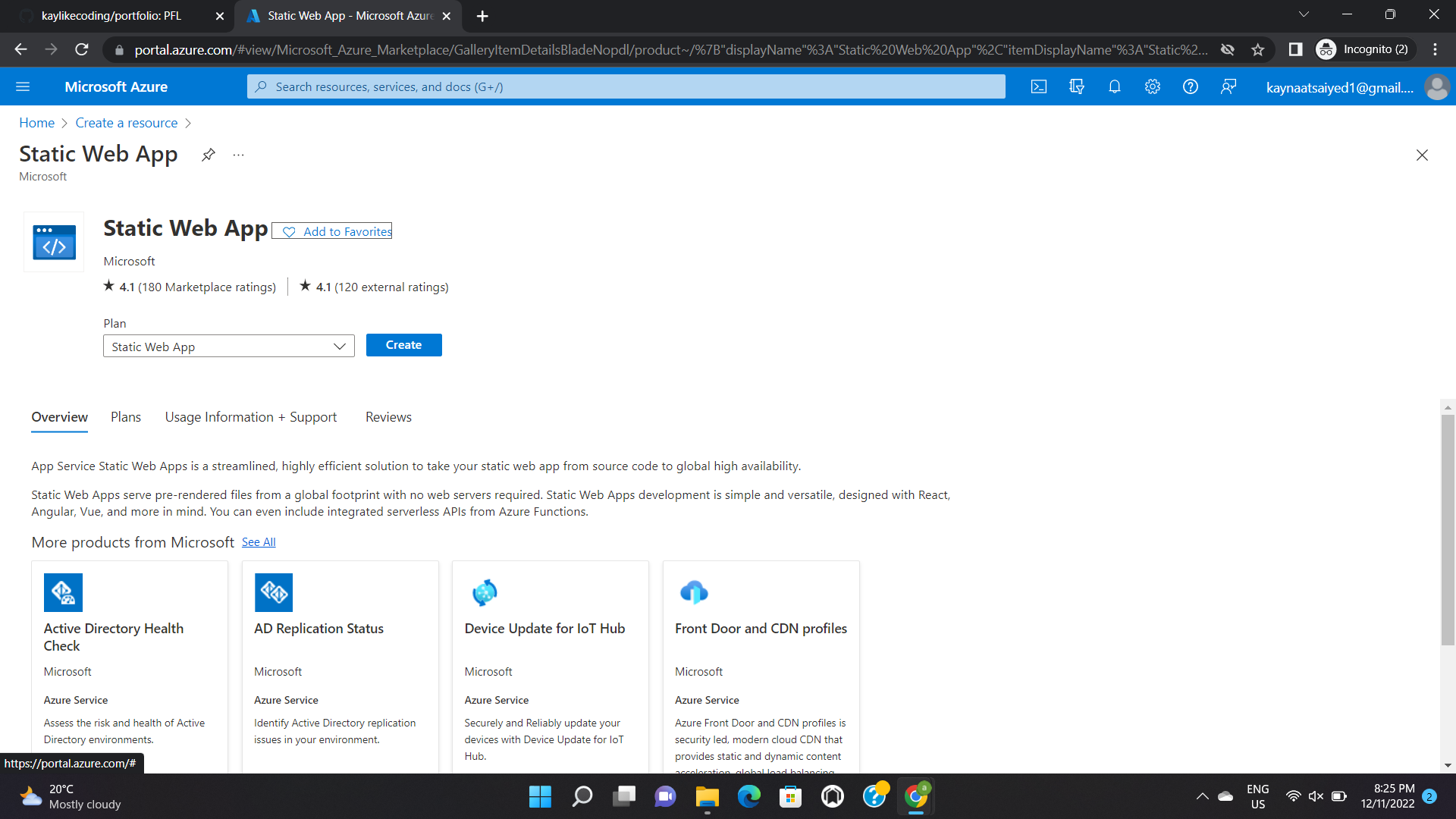Go to the Create a resource breadcrumb
The image size is (1456, 819).
(127, 123)
